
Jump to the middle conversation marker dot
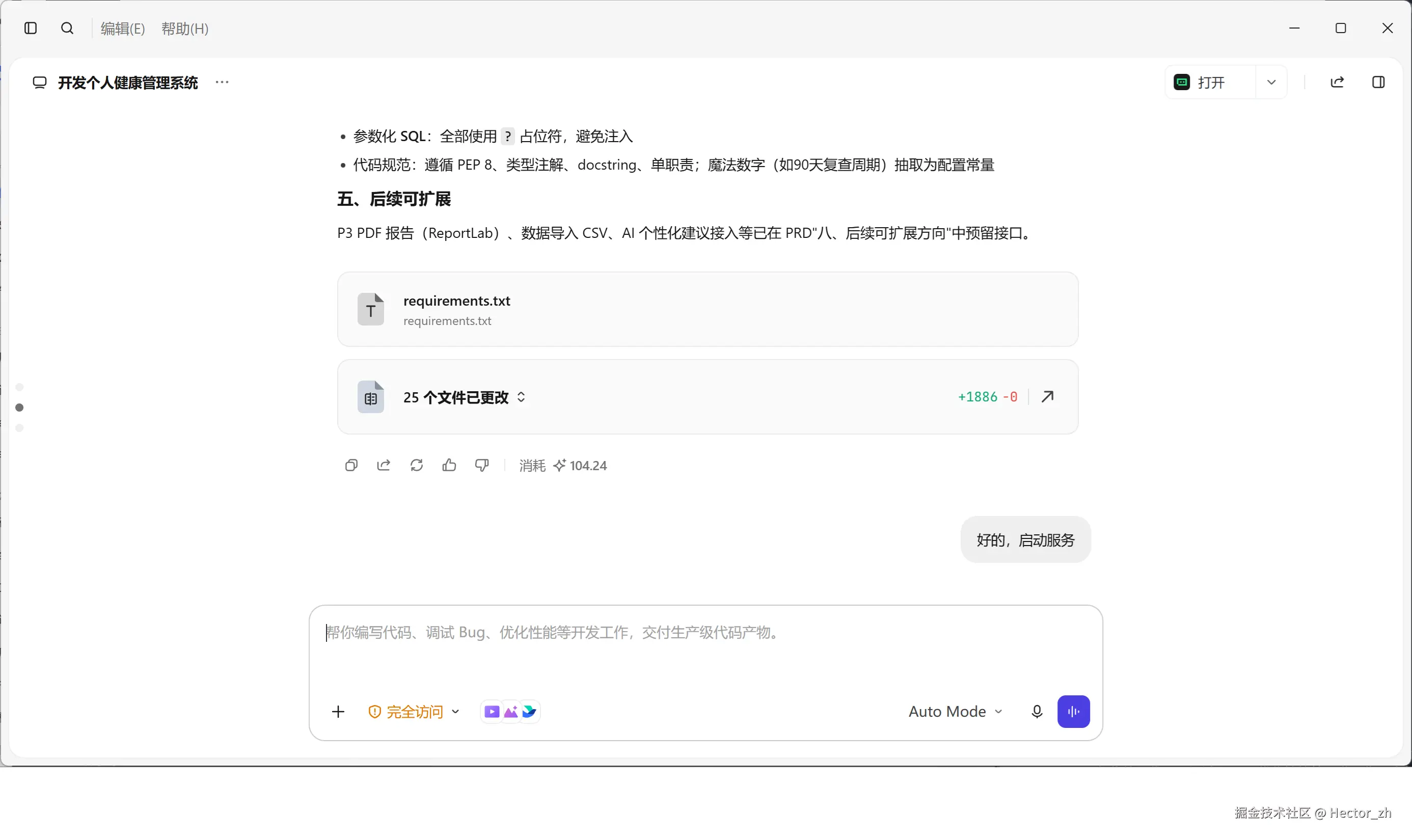click(x=19, y=408)
